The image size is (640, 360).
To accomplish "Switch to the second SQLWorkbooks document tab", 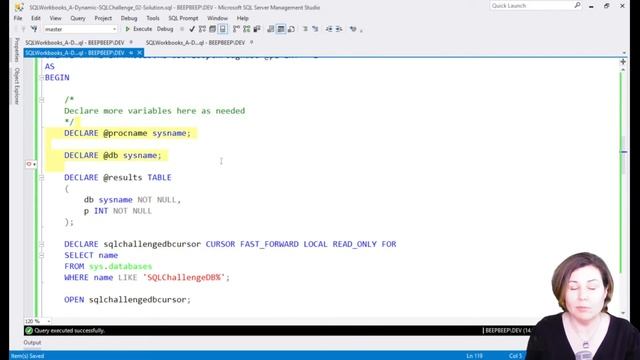I will click(195, 42).
